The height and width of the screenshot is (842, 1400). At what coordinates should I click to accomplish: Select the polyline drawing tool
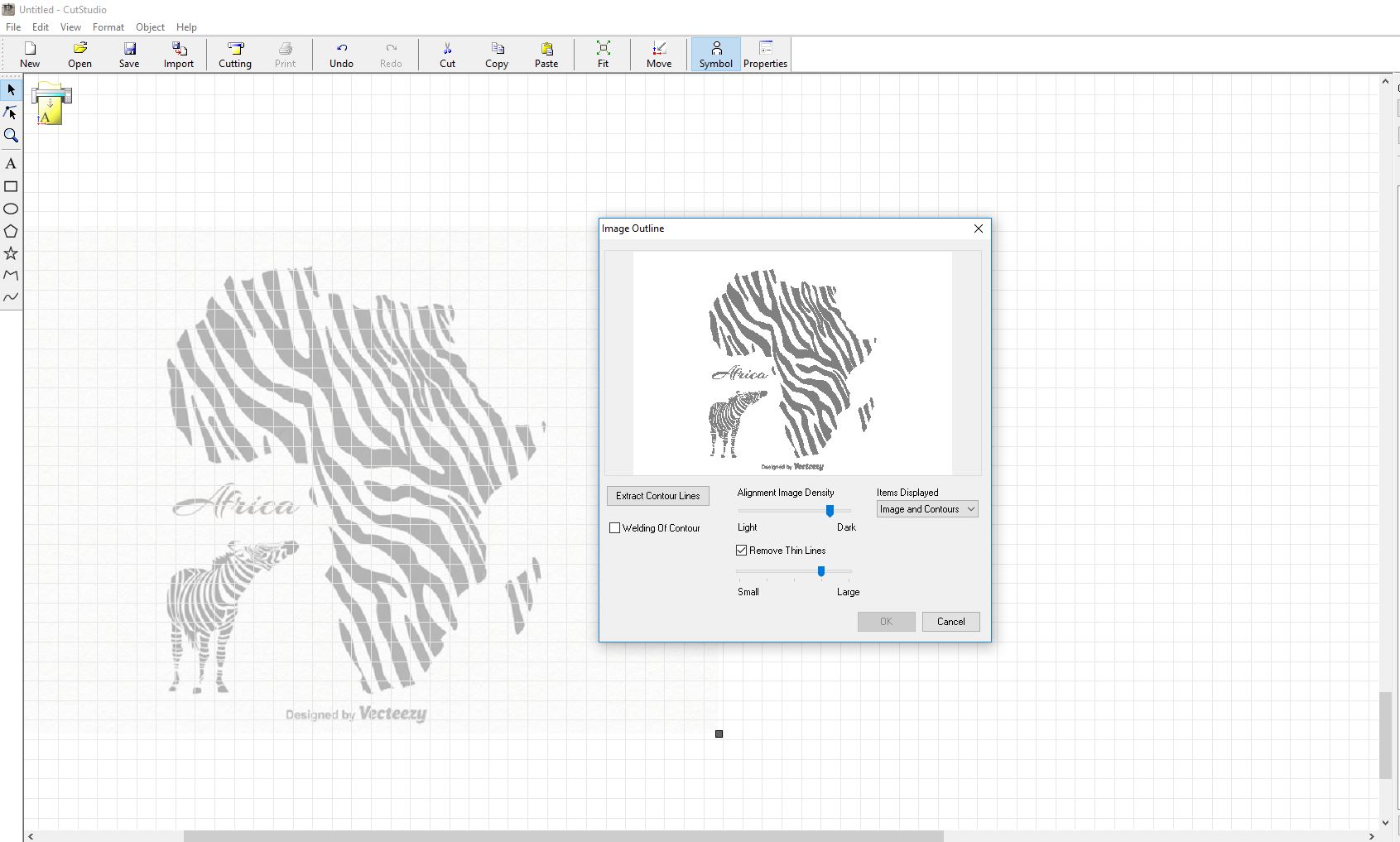11,275
